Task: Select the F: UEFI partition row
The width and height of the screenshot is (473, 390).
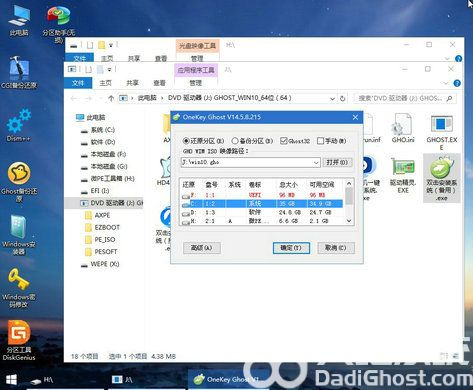Action: (262, 195)
